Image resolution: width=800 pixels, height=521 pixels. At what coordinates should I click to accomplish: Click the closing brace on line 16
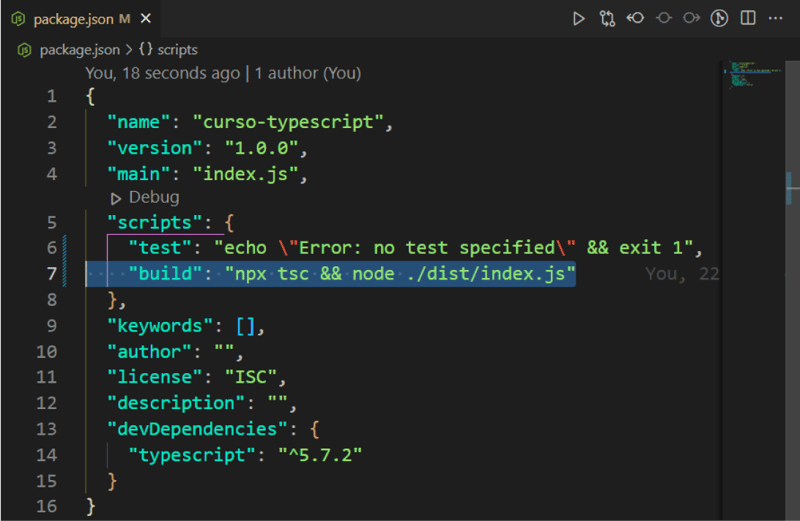[90, 507]
